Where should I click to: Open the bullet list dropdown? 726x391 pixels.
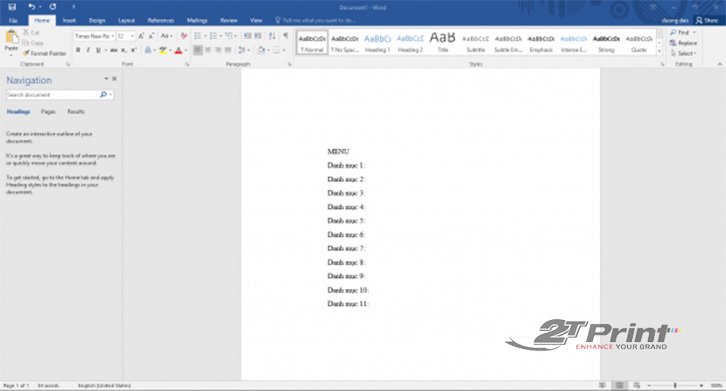pyautogui.click(x=206, y=36)
